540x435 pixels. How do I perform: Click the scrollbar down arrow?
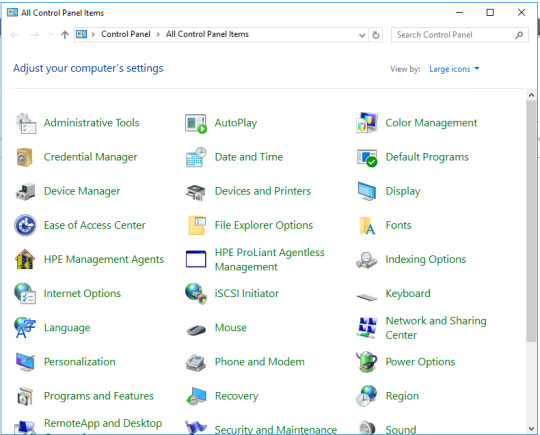531,429
